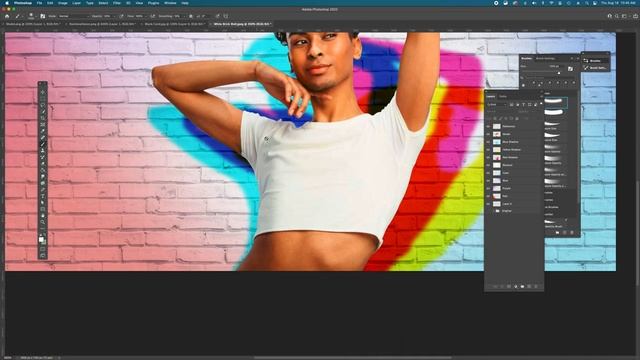Click the Home icon in options bar

coord(7,16)
